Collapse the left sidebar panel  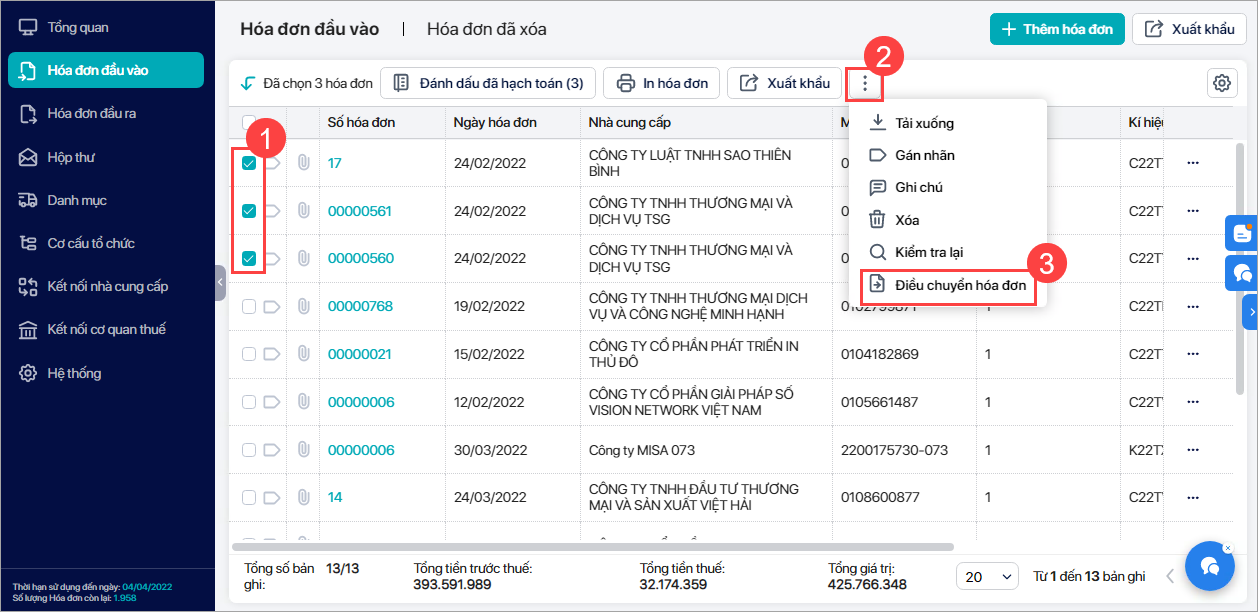[x=220, y=283]
